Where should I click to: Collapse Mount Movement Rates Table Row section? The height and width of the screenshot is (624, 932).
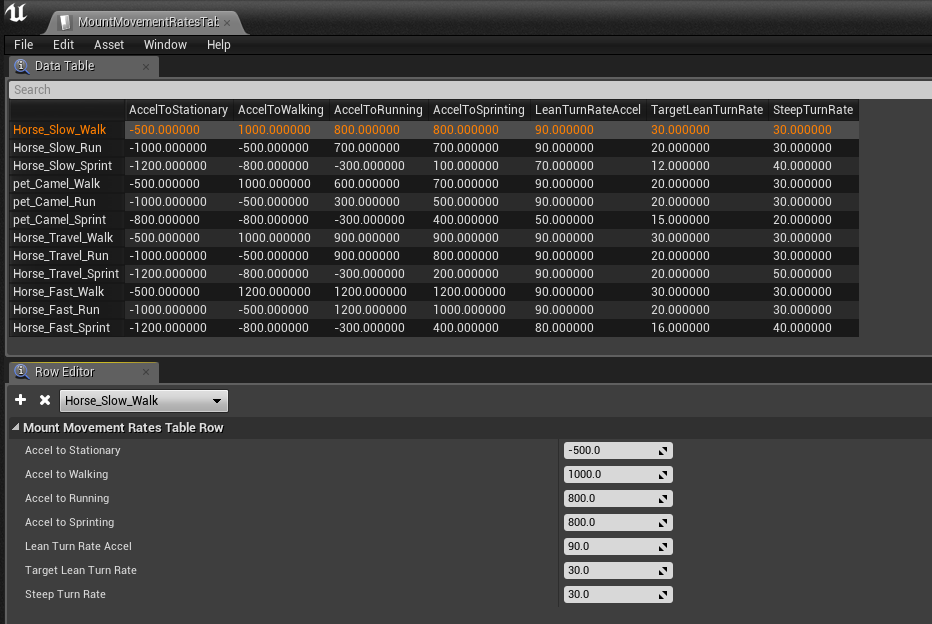point(16,428)
